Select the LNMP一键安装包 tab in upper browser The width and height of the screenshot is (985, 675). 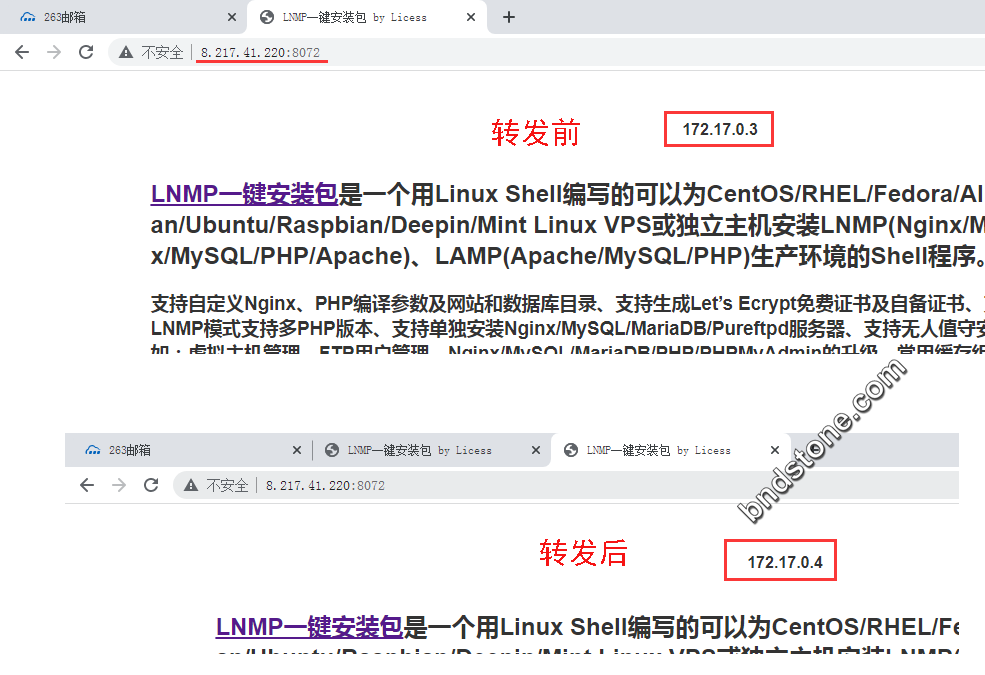pos(367,18)
